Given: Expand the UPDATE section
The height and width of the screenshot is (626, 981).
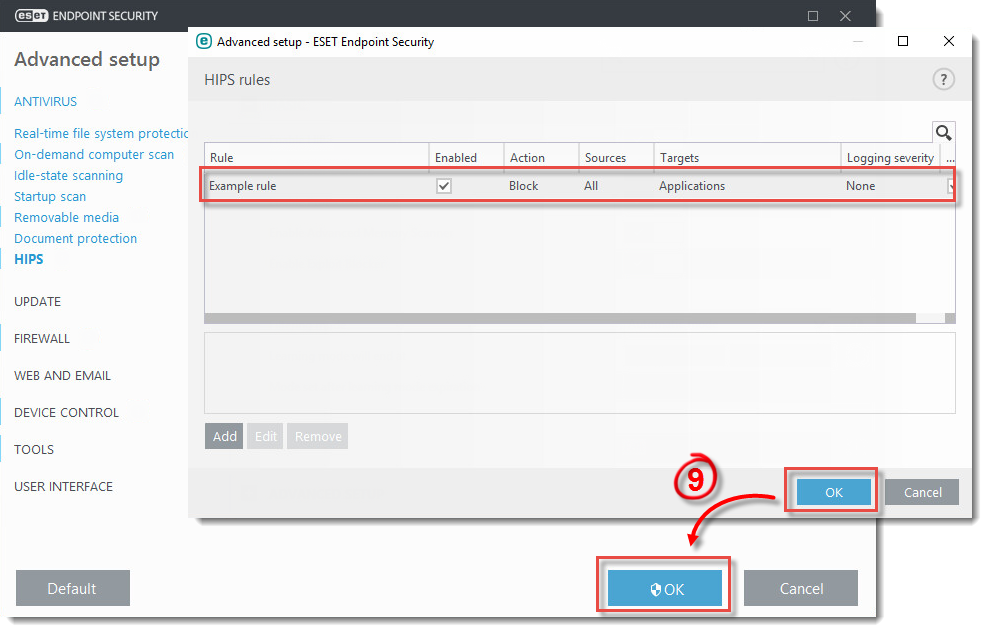Looking at the screenshot, I should (37, 301).
